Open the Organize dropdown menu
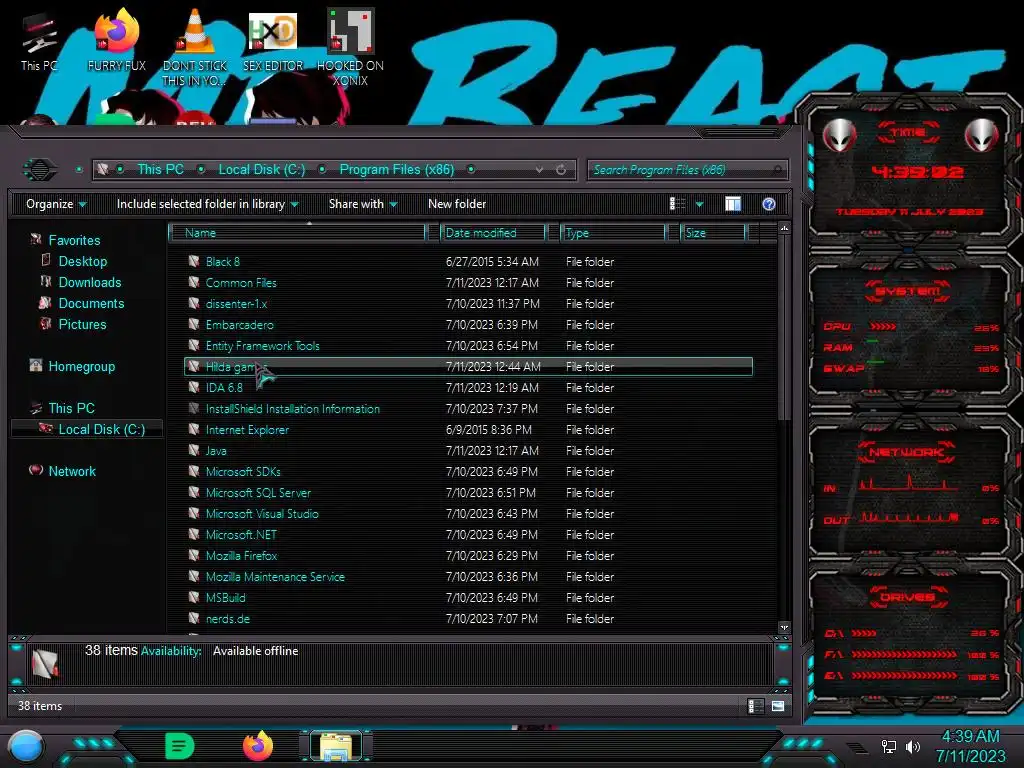Screen dimensions: 1024x768 56,204
